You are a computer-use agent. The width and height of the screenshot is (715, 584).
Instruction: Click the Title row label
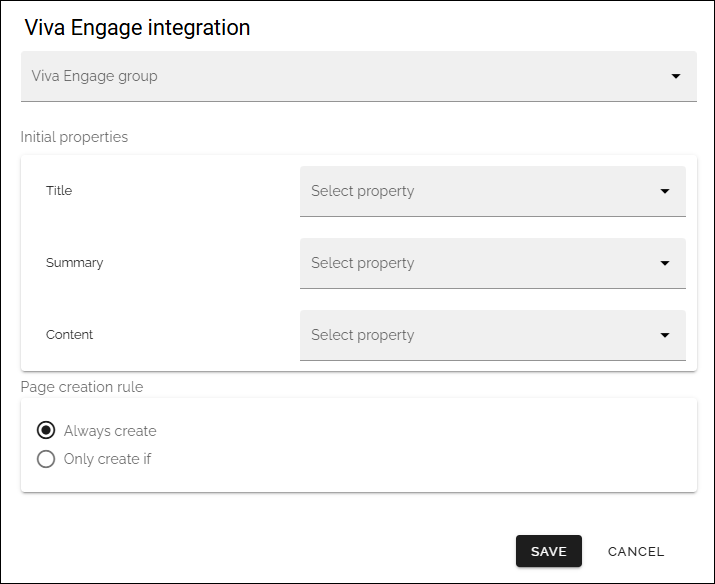[59, 191]
